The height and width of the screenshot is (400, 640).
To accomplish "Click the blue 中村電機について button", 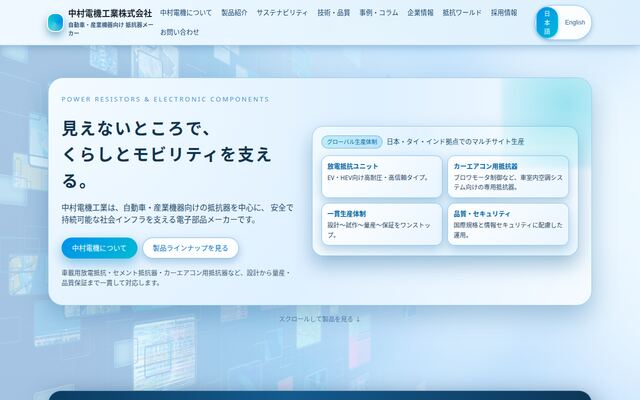I will coord(99,248).
